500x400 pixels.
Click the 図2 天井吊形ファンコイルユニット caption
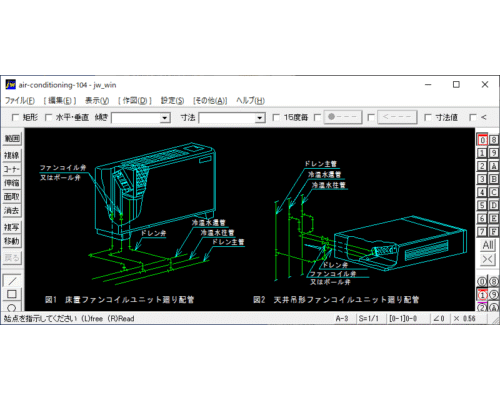336,300
